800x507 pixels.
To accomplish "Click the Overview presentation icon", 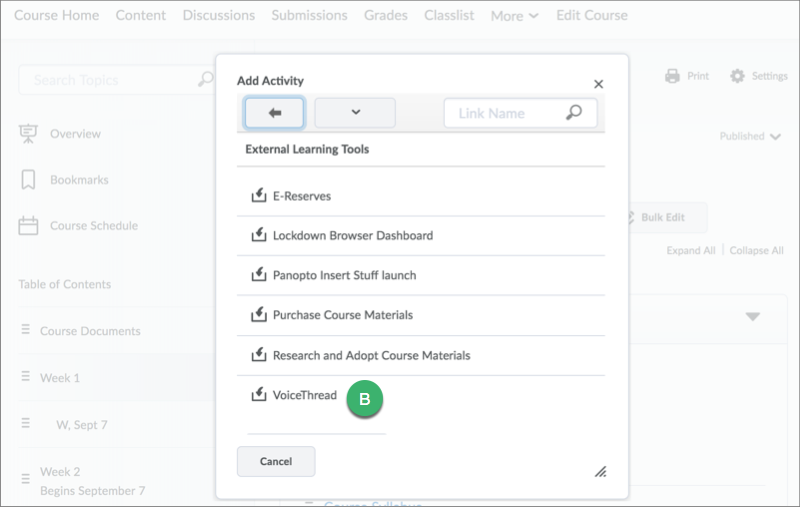I will click(x=28, y=134).
